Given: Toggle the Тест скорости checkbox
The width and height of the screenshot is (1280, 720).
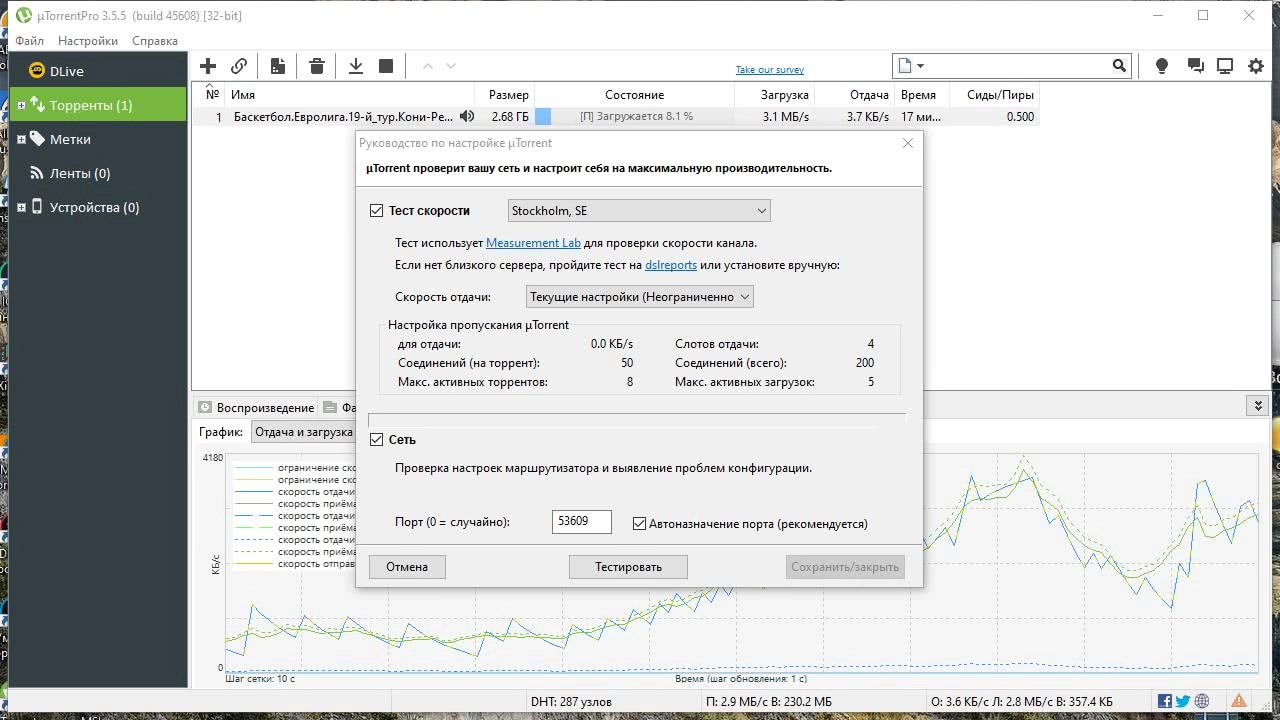Looking at the screenshot, I should (377, 211).
